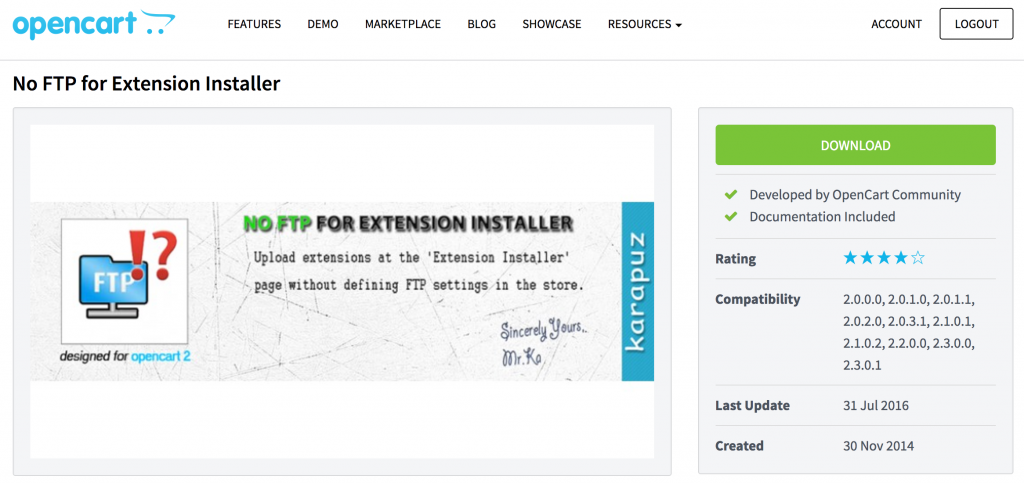Click the Rating label
The height and width of the screenshot is (483, 1024).
click(735, 258)
